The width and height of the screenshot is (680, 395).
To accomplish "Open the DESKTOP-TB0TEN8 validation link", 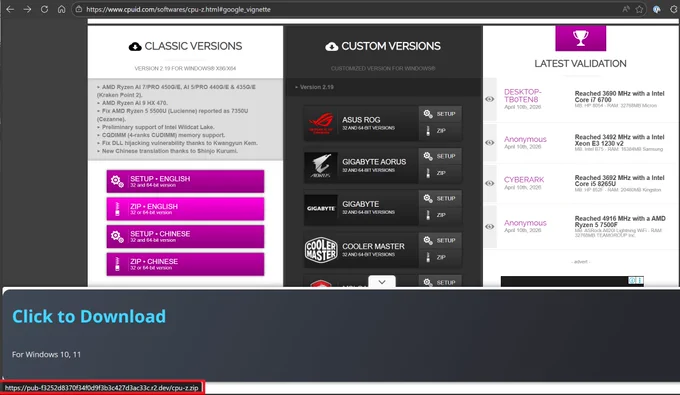I will coord(523,96).
